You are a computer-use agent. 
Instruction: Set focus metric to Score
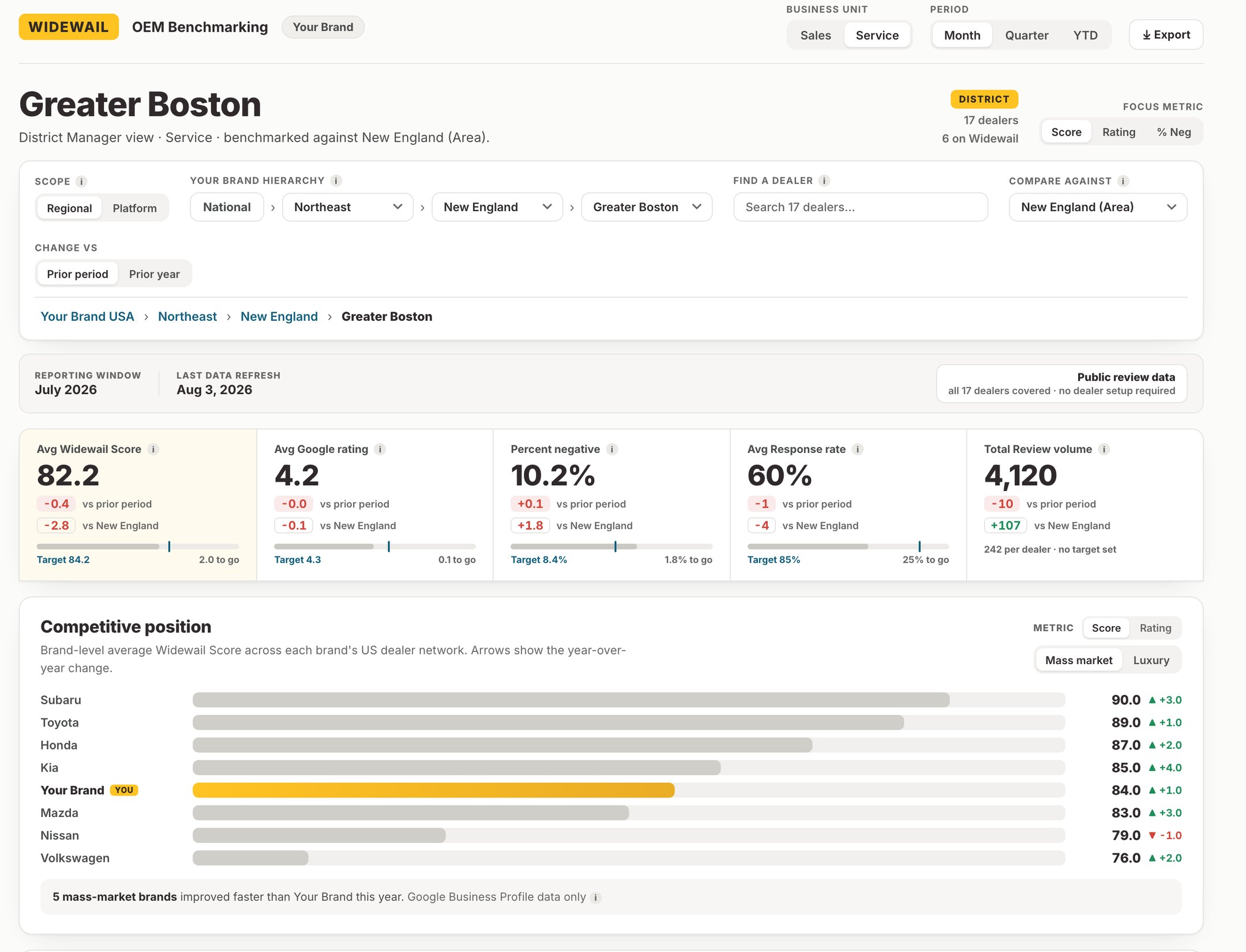[x=1065, y=132]
